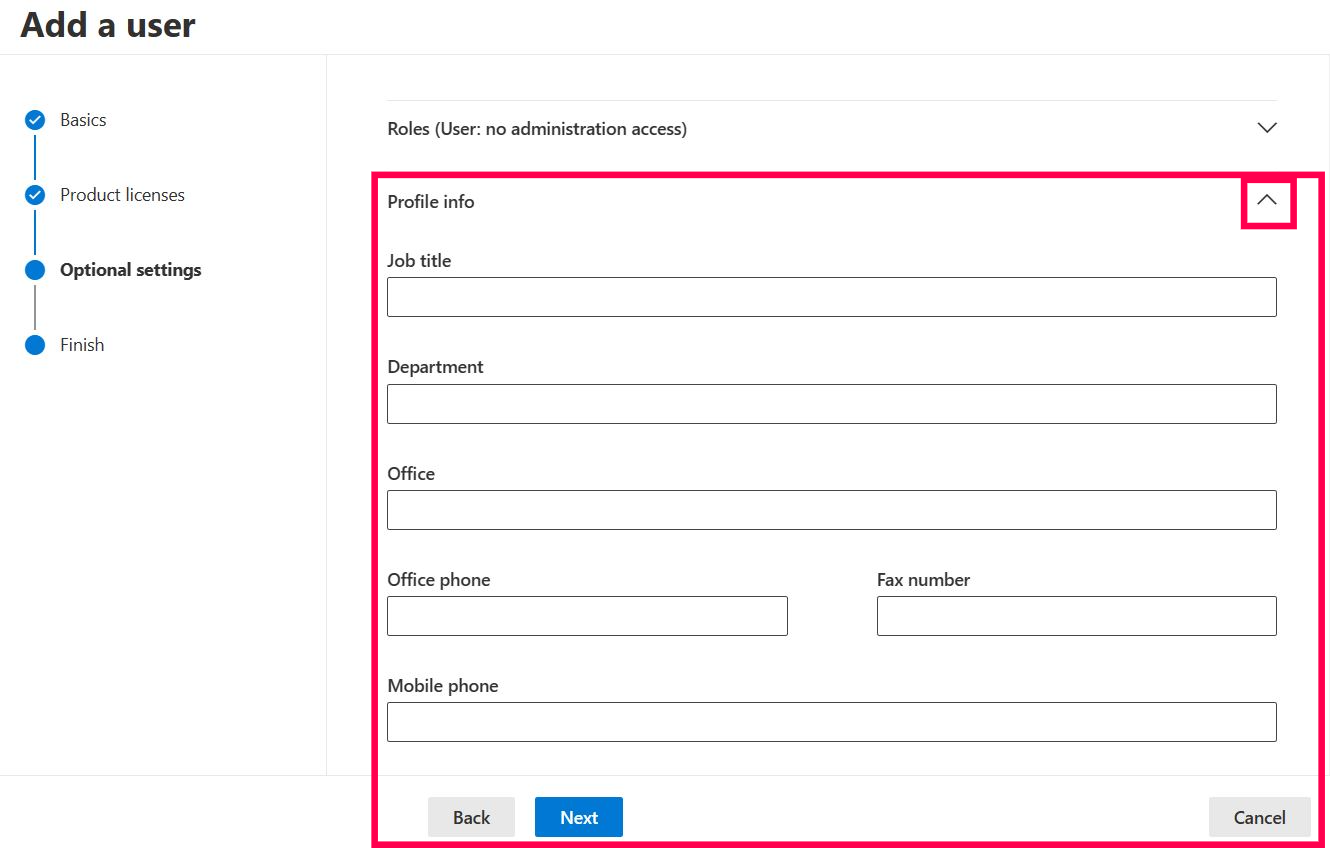Proceed with the blue Next button

coord(578,817)
